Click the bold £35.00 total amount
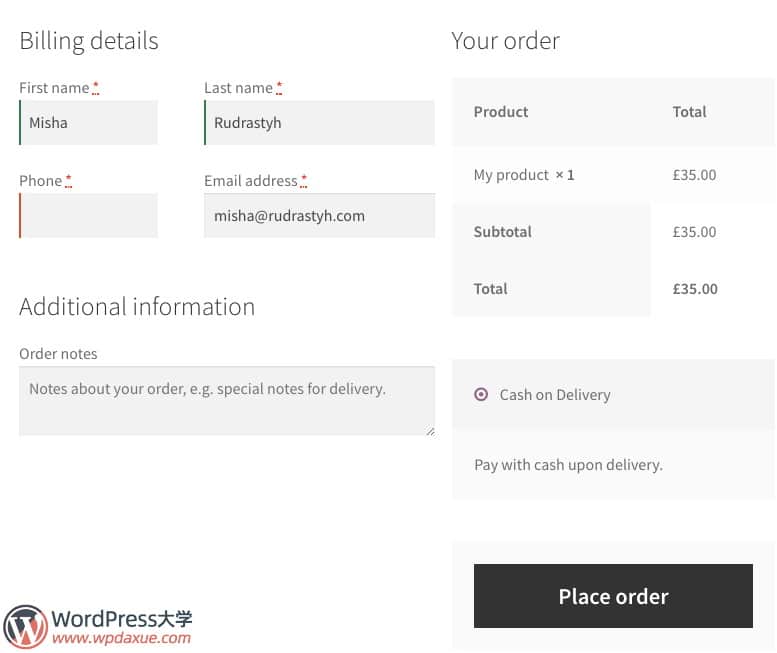Viewport: 777px width, 653px height. (695, 289)
